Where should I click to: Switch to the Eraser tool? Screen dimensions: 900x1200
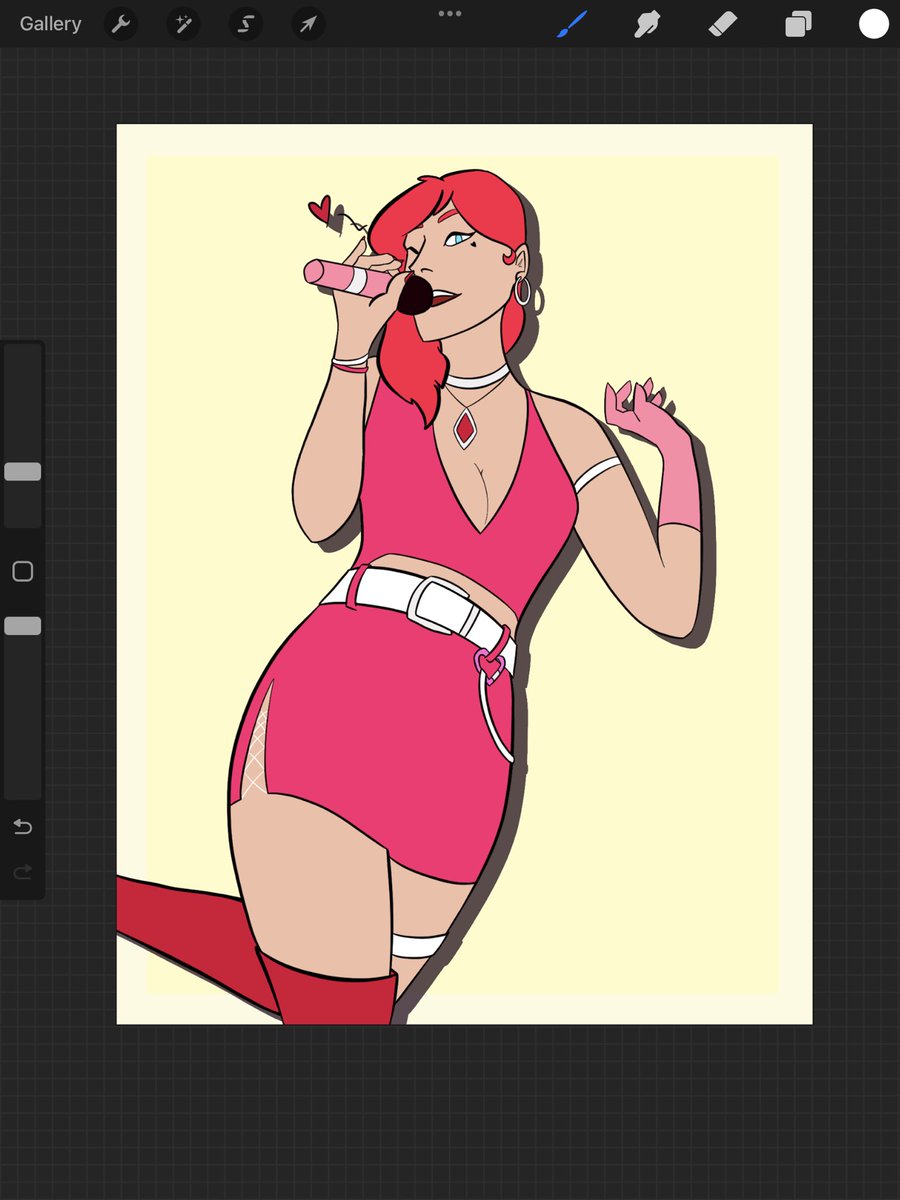(x=722, y=23)
